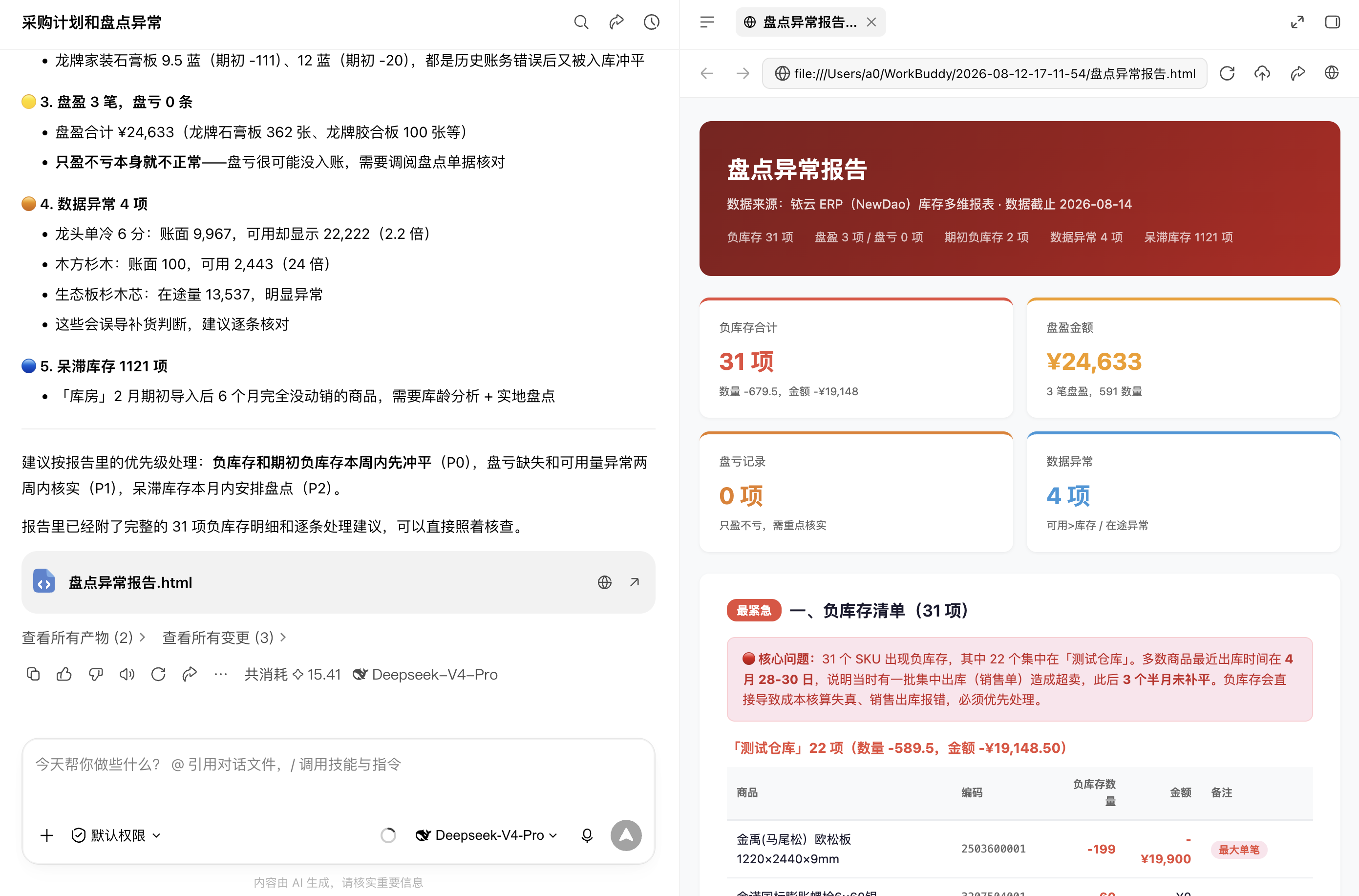Screen dimensions: 1359x896
Task: Click the 金额 column header
Action: click(1180, 792)
